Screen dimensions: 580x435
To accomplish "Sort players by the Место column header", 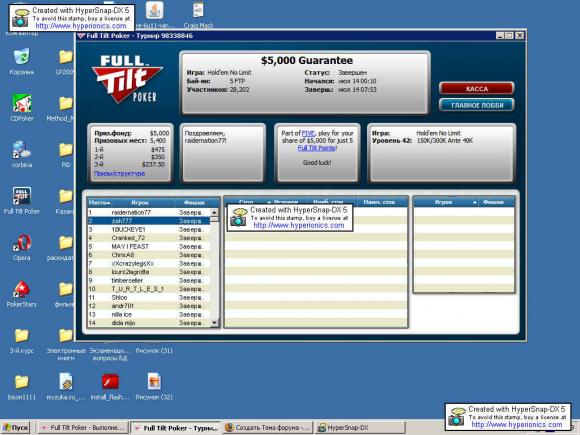I will (99, 203).
